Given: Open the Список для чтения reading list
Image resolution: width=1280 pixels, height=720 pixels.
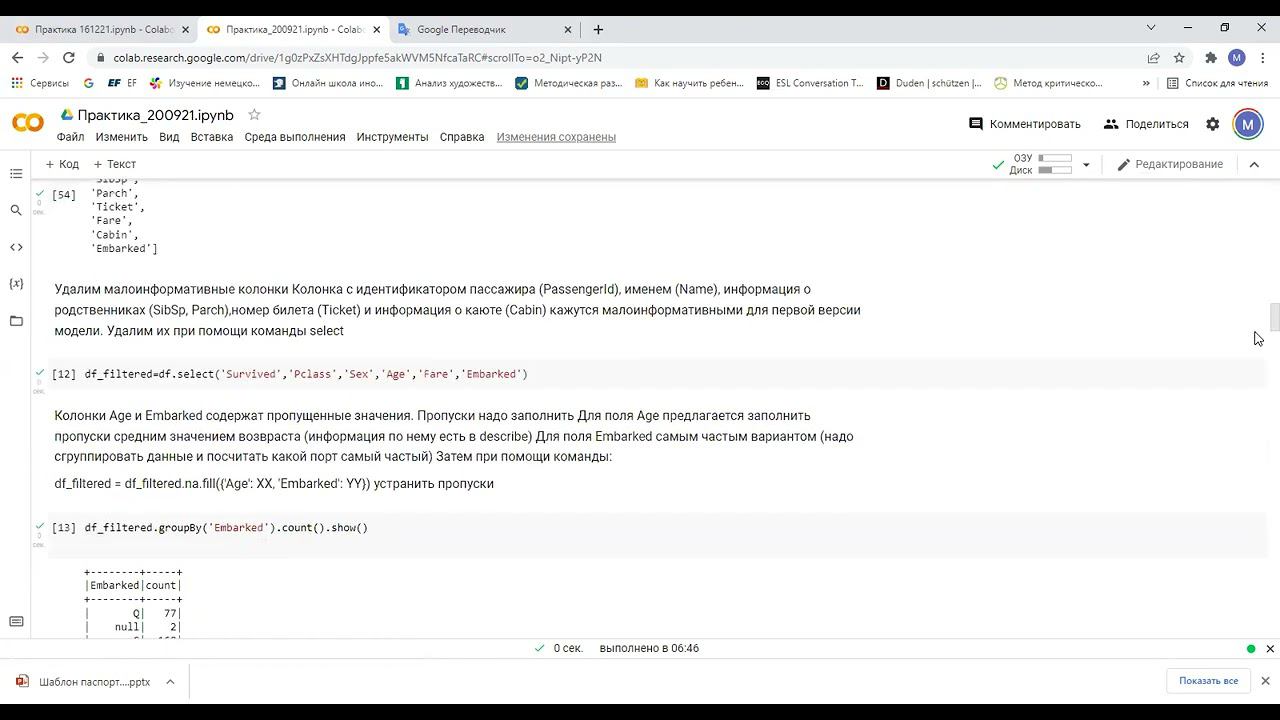Looking at the screenshot, I should coord(1217,83).
